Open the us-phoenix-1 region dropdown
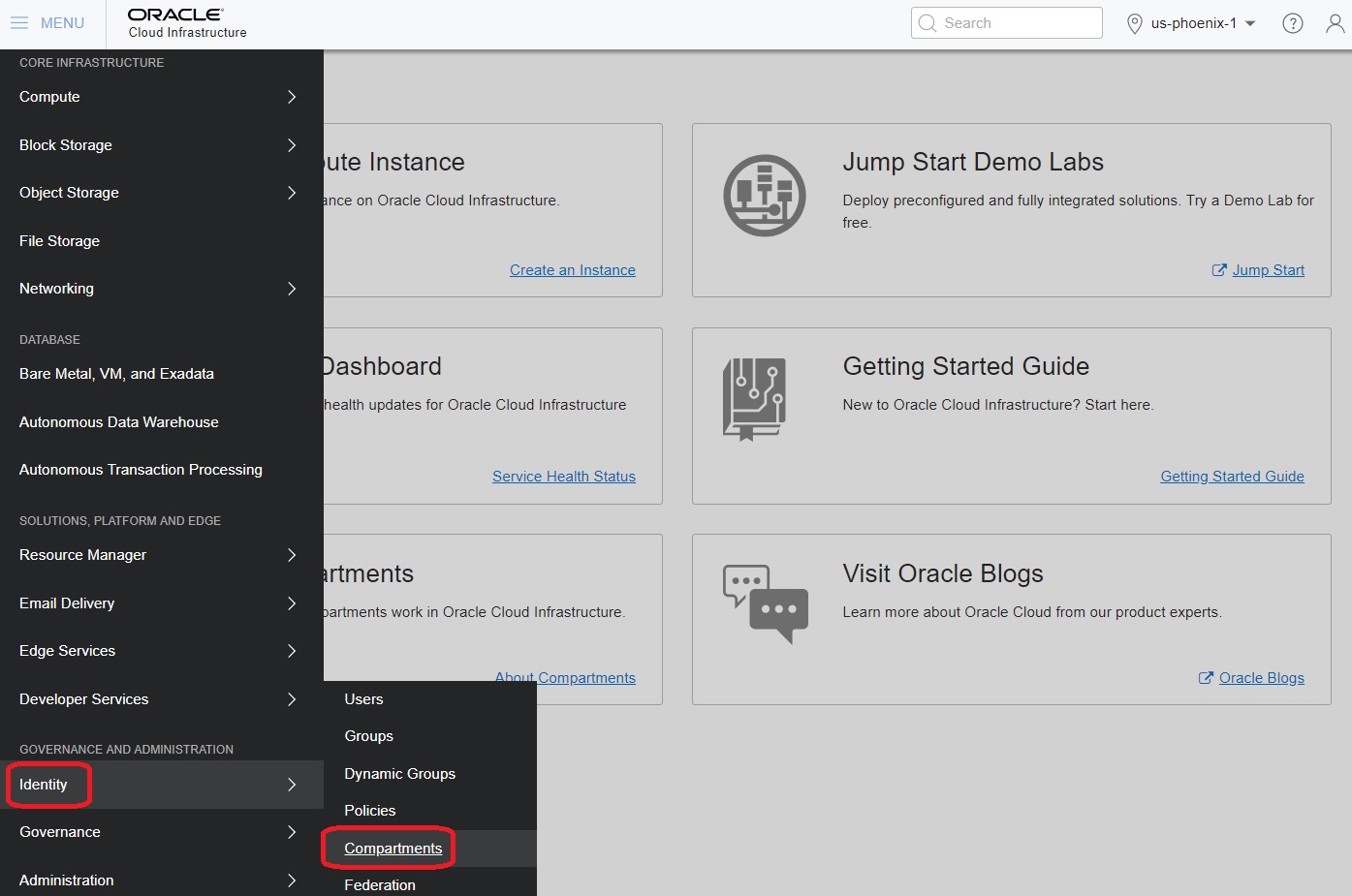Screen dimensions: 1352x896 (1203, 23)
